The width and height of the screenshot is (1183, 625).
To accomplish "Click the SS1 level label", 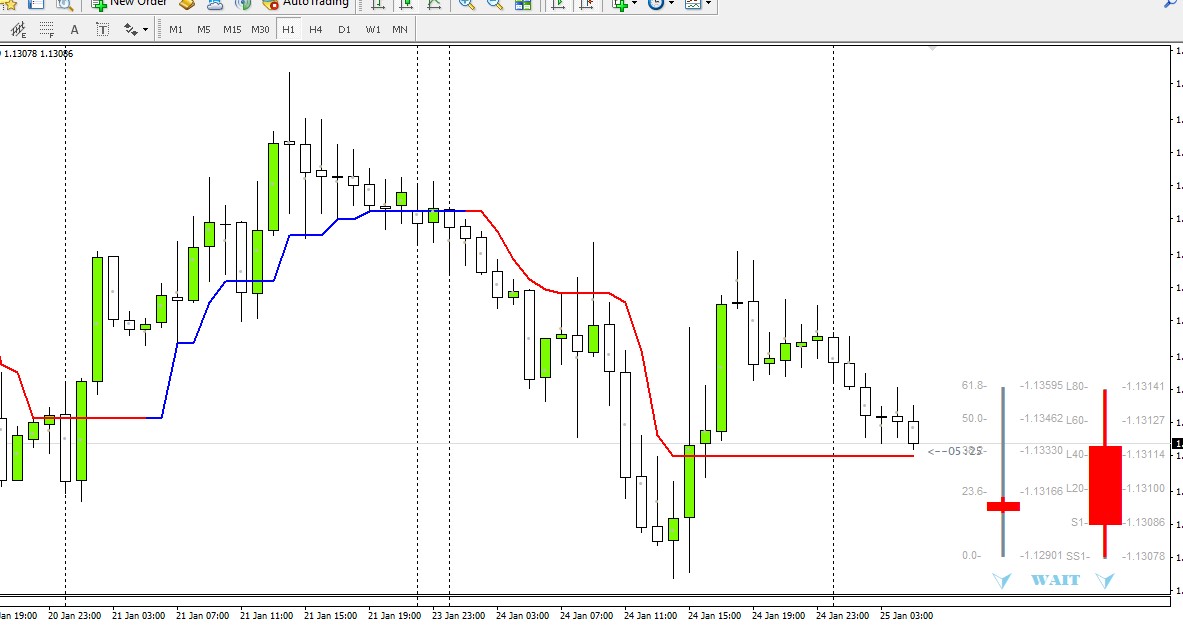I will click(1078, 556).
